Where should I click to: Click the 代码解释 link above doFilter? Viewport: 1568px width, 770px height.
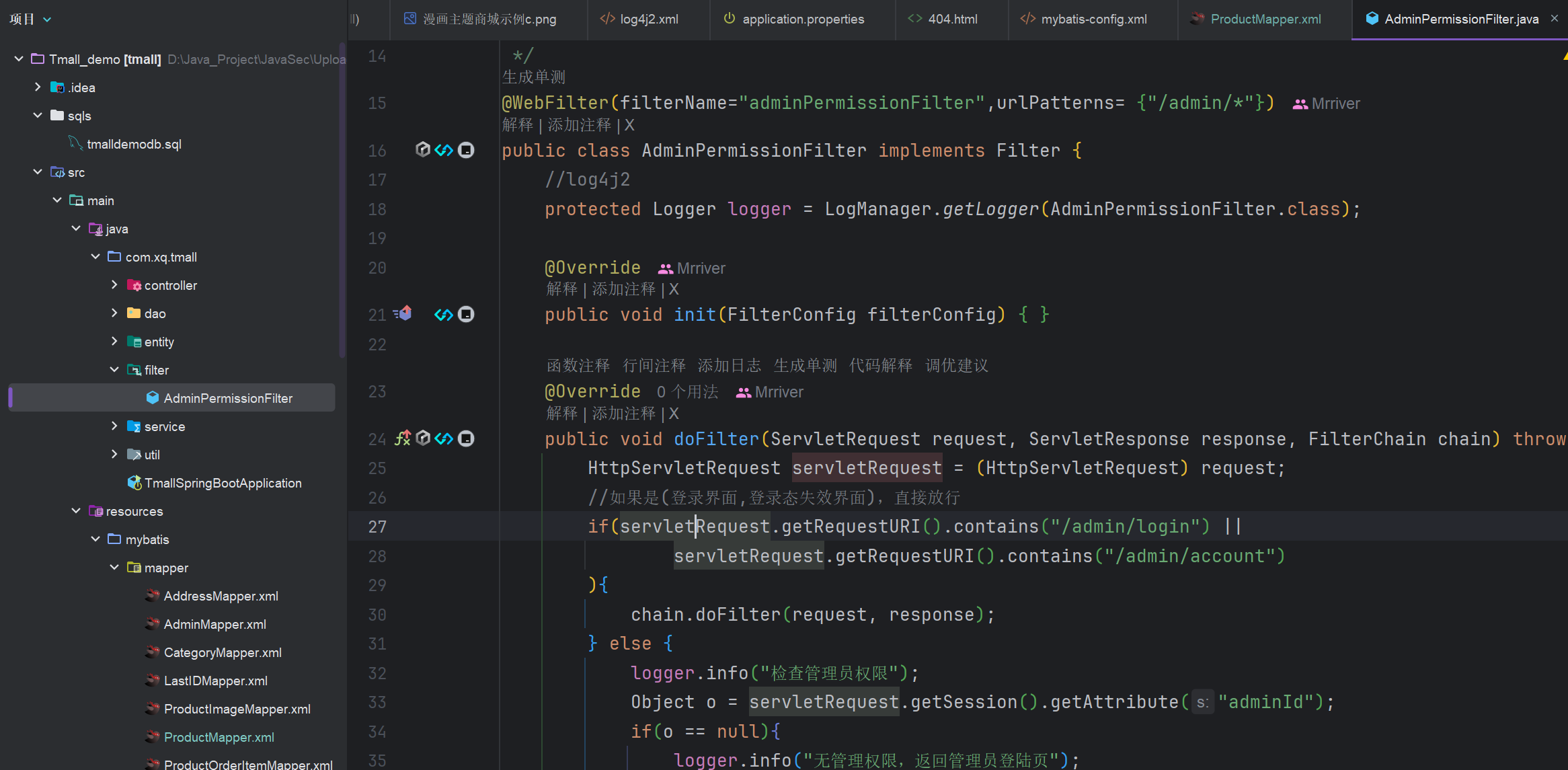(x=880, y=365)
